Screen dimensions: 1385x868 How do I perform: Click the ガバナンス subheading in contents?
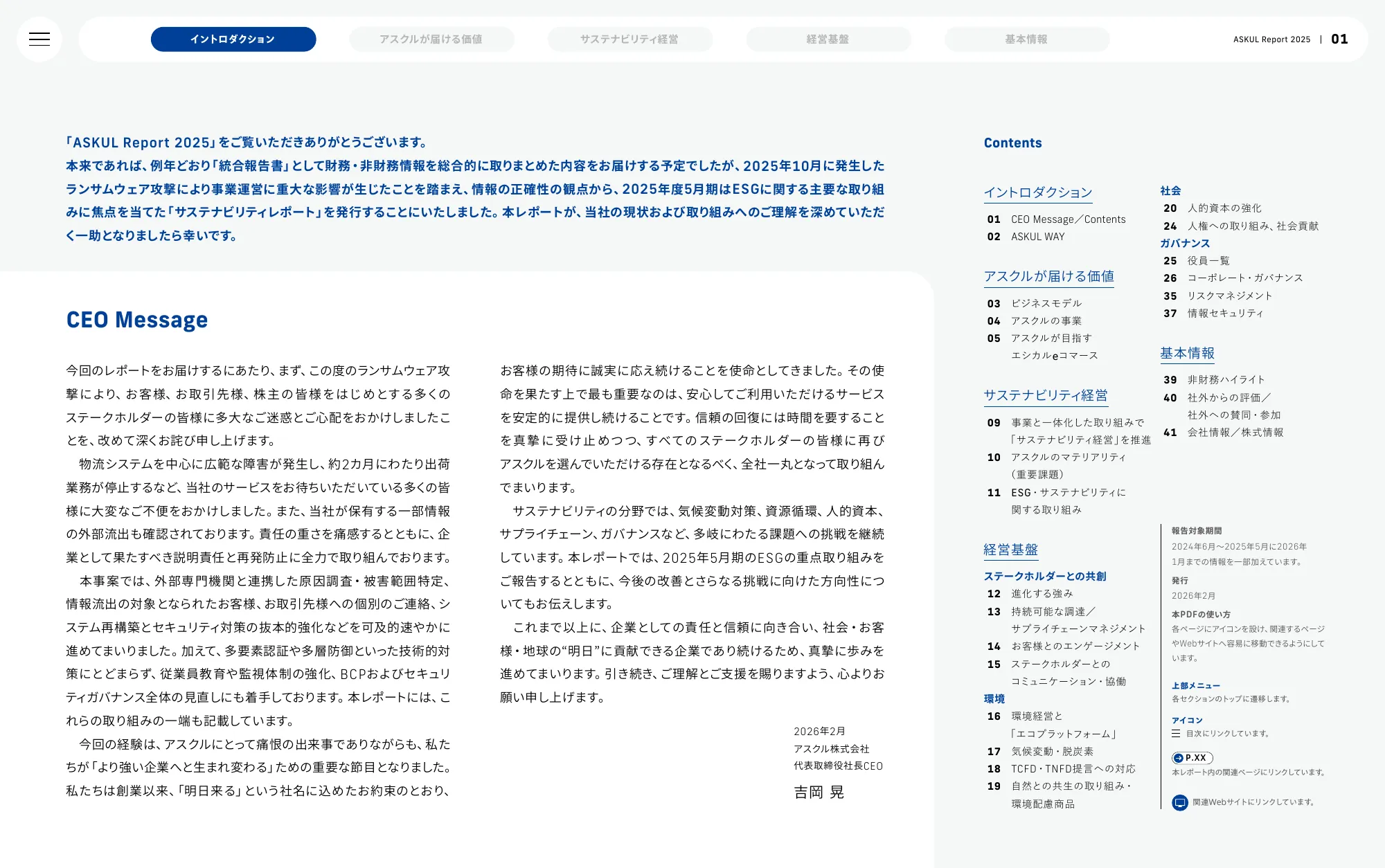(x=1186, y=244)
